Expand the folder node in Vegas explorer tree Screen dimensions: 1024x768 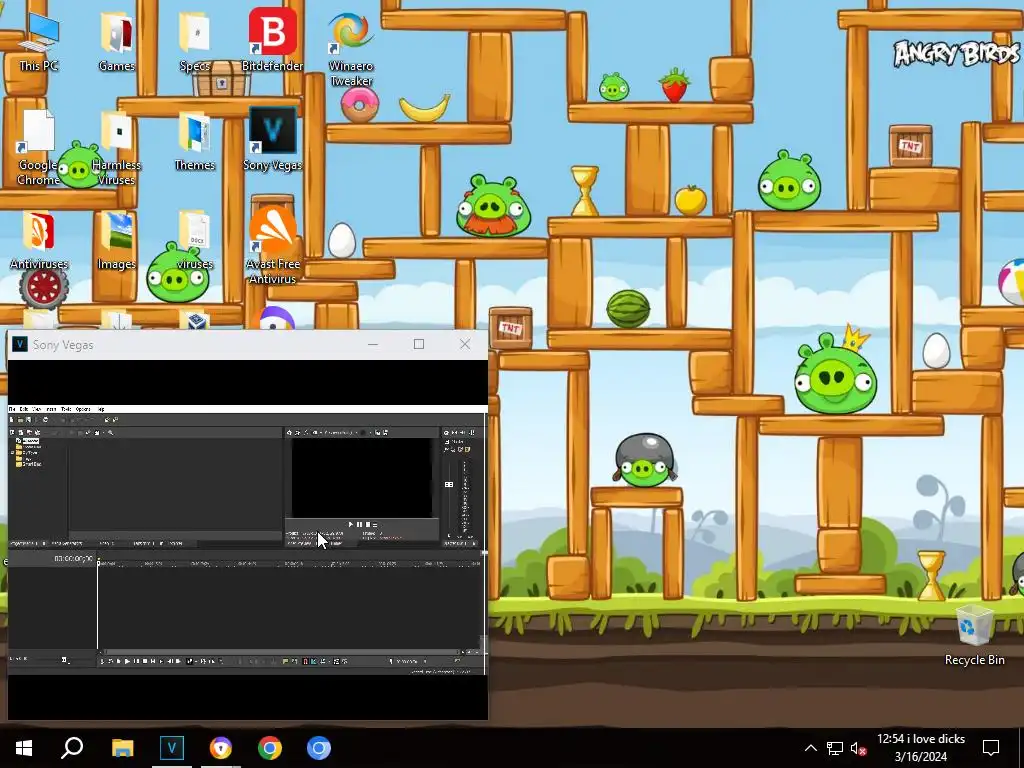pyautogui.click(x=12, y=453)
